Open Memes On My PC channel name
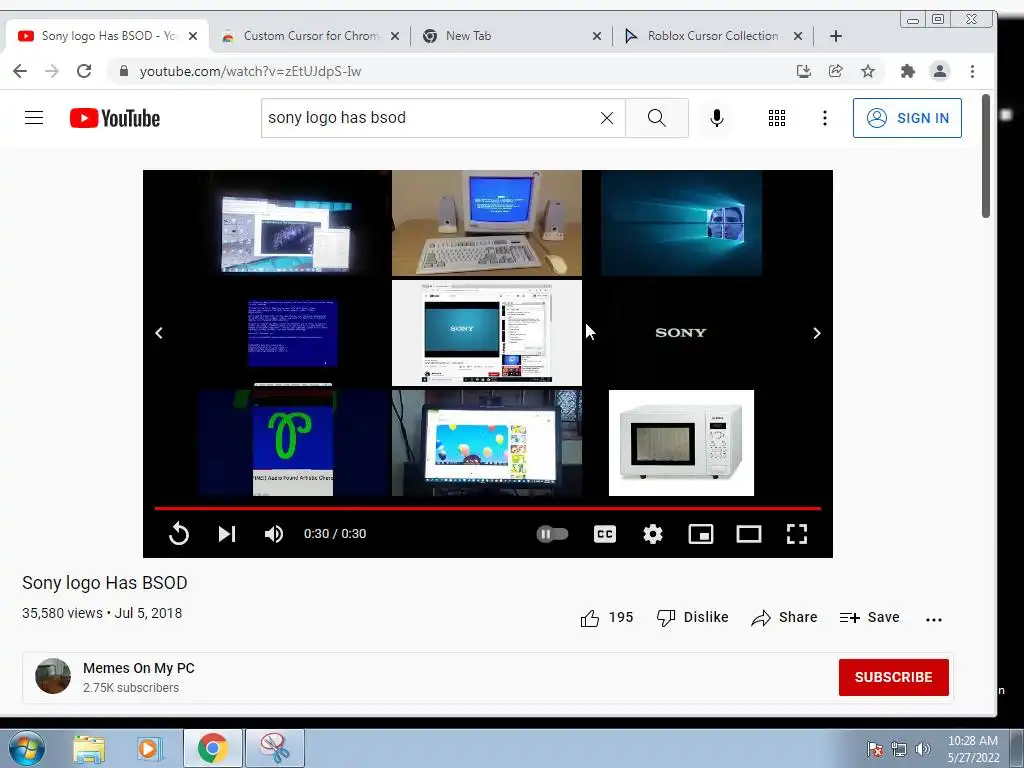The height and width of the screenshot is (768, 1024). [138, 668]
